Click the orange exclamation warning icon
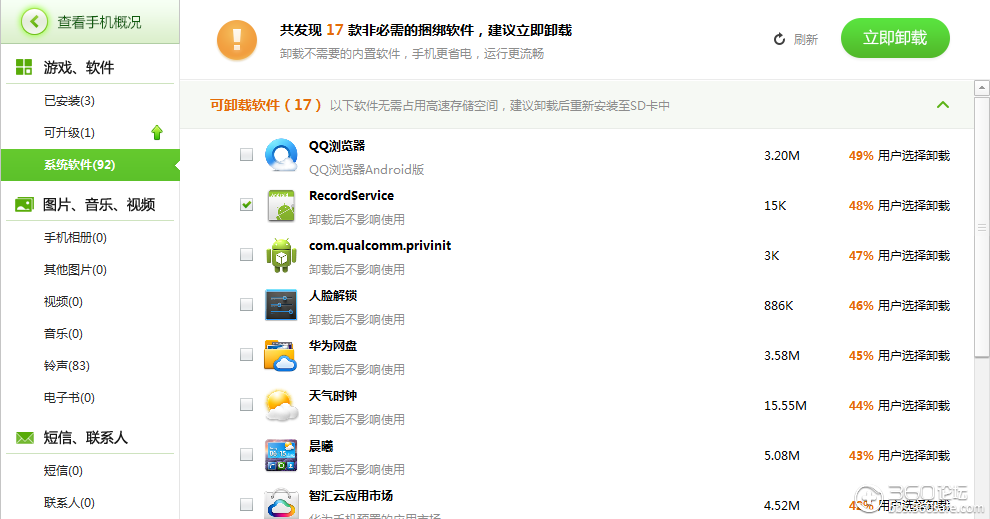Screen dimensions: 990x519 [237, 40]
